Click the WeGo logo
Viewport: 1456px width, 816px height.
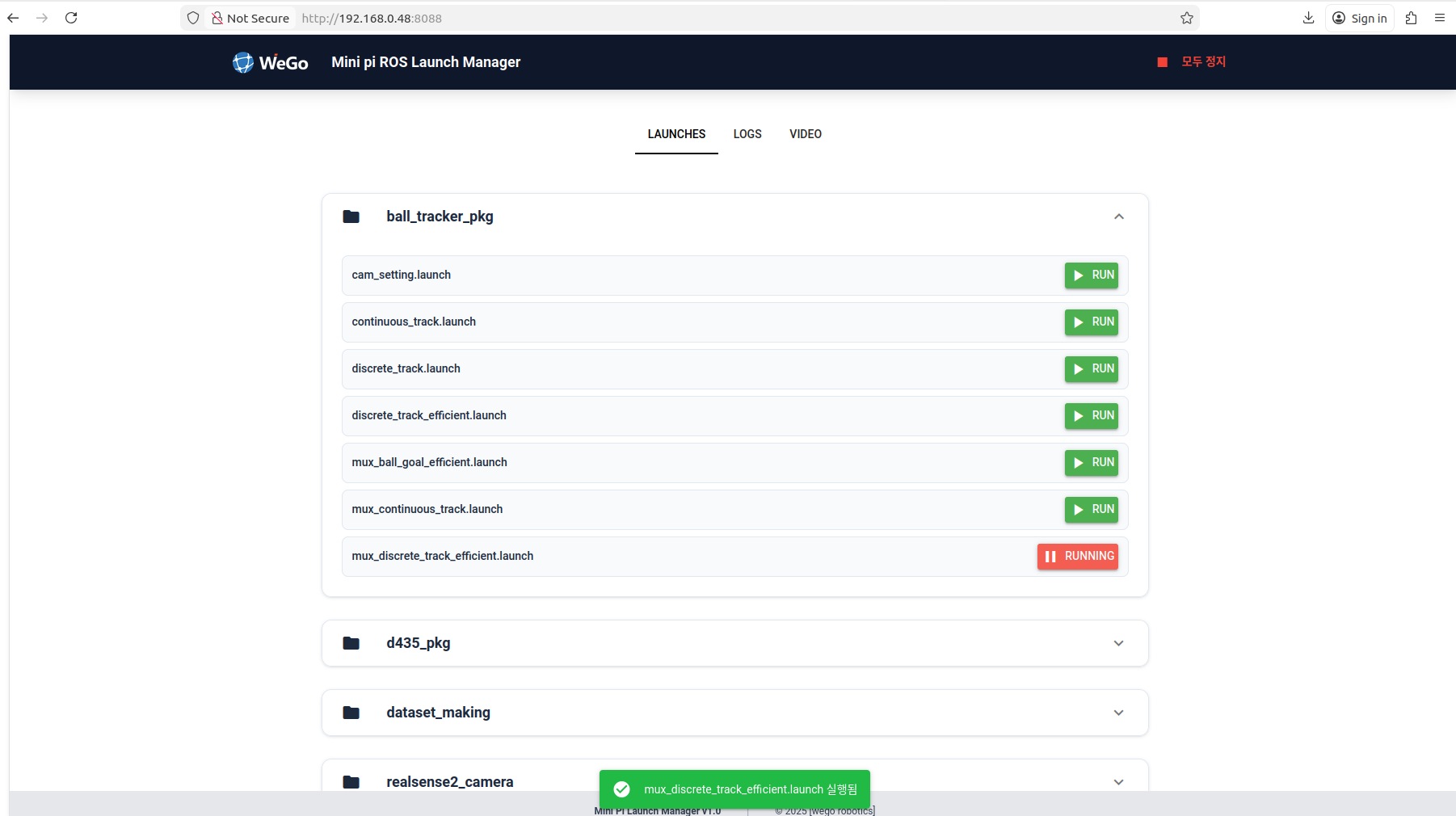click(271, 62)
